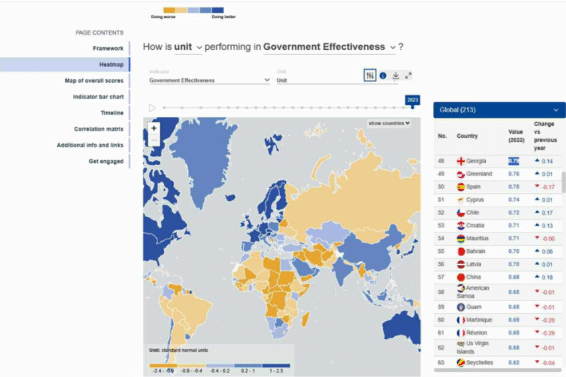Select the highlighted Georgia value cell
The image size is (566, 377).
tap(514, 161)
